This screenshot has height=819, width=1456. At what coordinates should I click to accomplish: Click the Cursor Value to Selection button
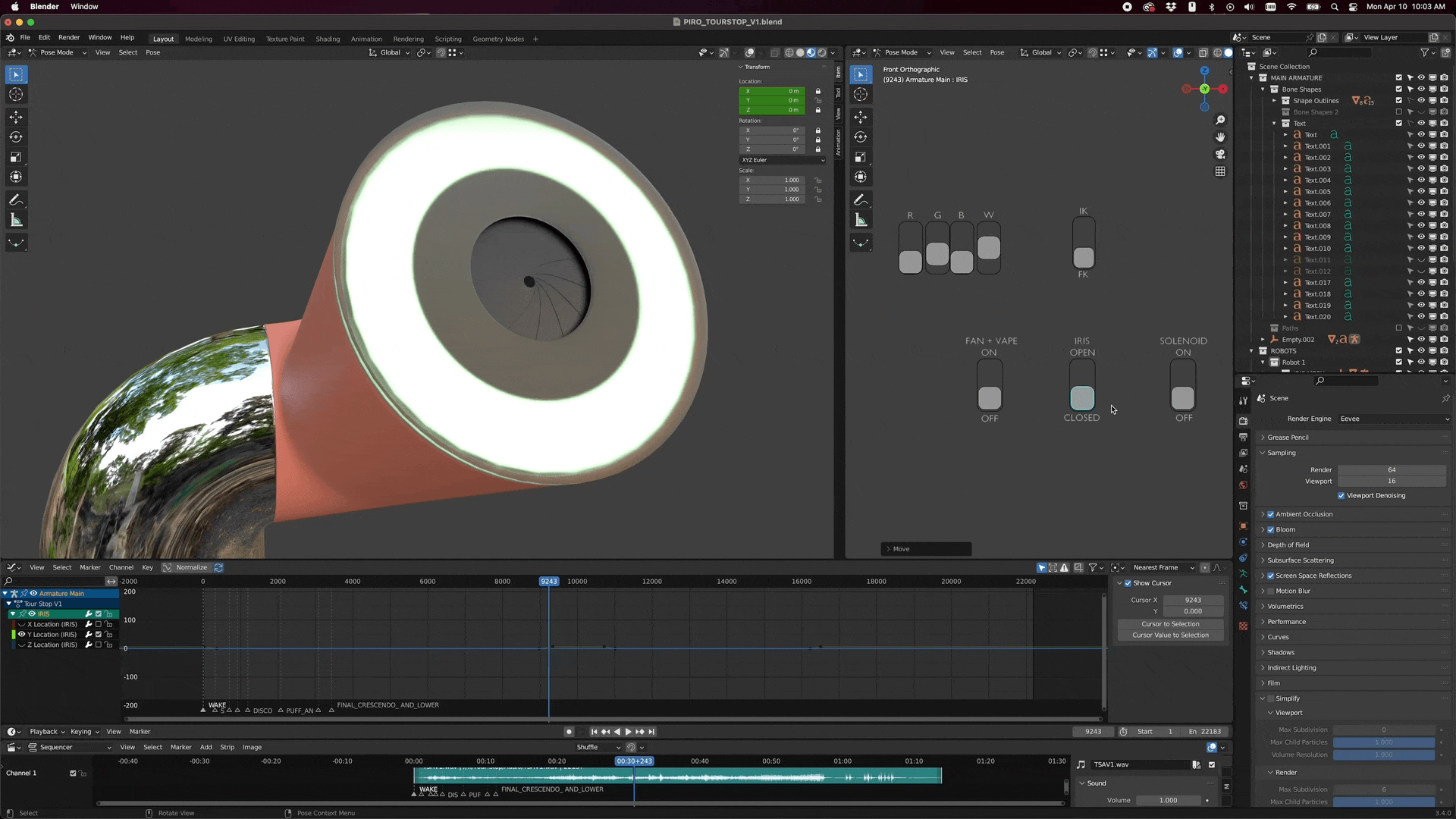point(1170,635)
